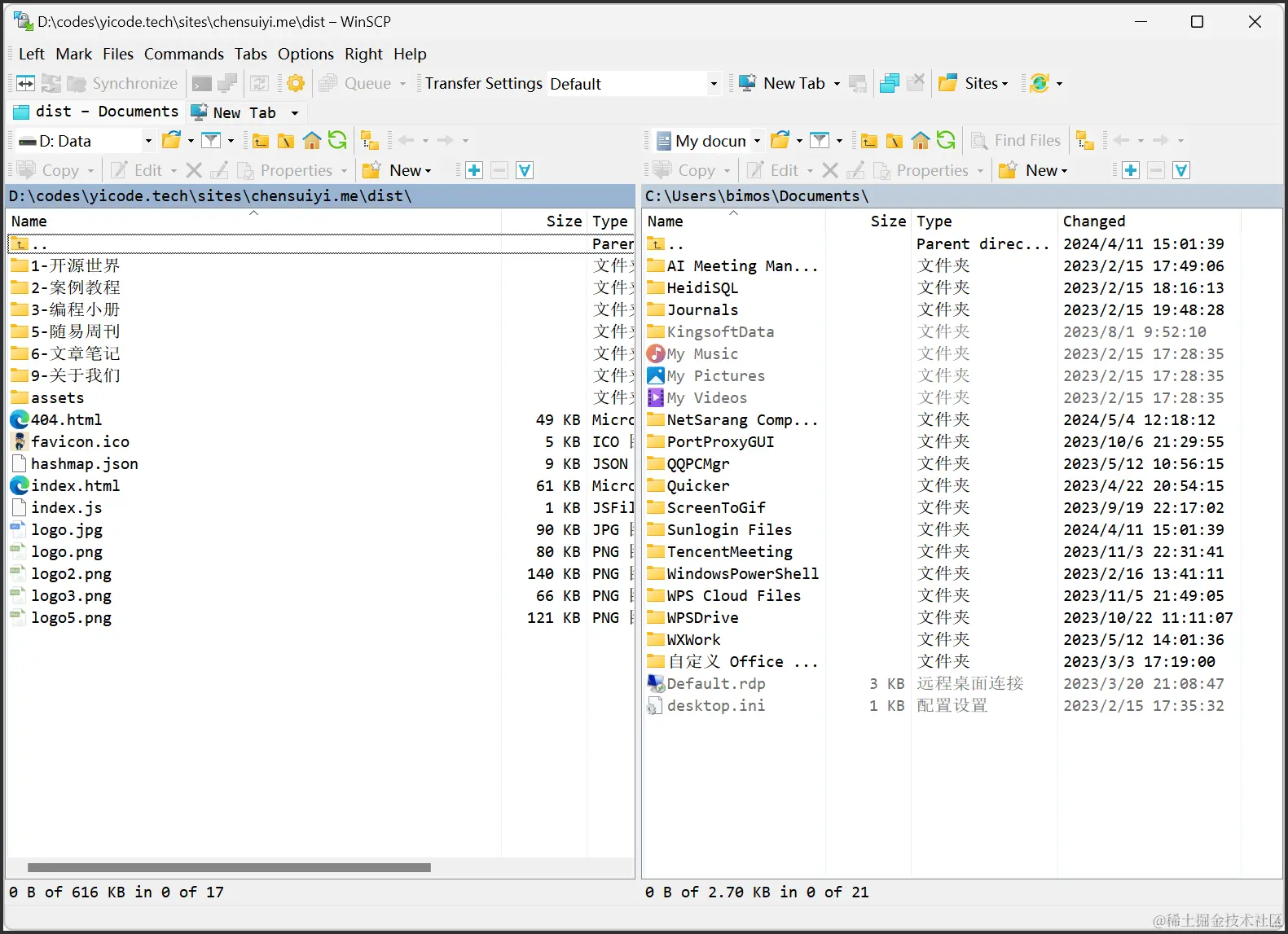The image size is (1288, 934).
Task: Open the Files menu
Action: pyautogui.click(x=118, y=54)
